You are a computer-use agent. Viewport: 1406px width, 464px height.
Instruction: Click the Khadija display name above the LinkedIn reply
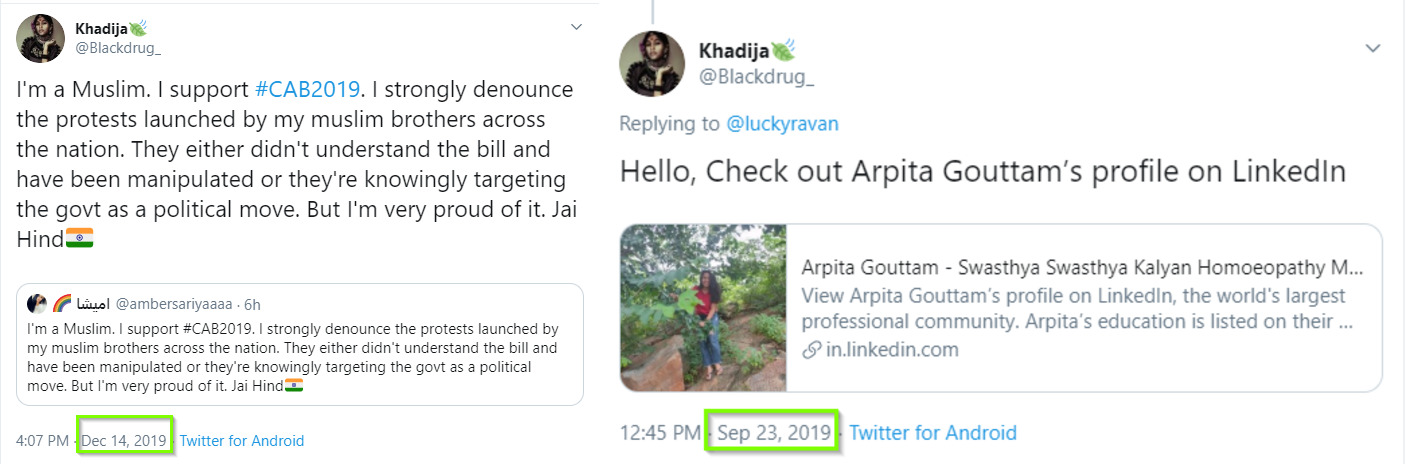tap(735, 51)
